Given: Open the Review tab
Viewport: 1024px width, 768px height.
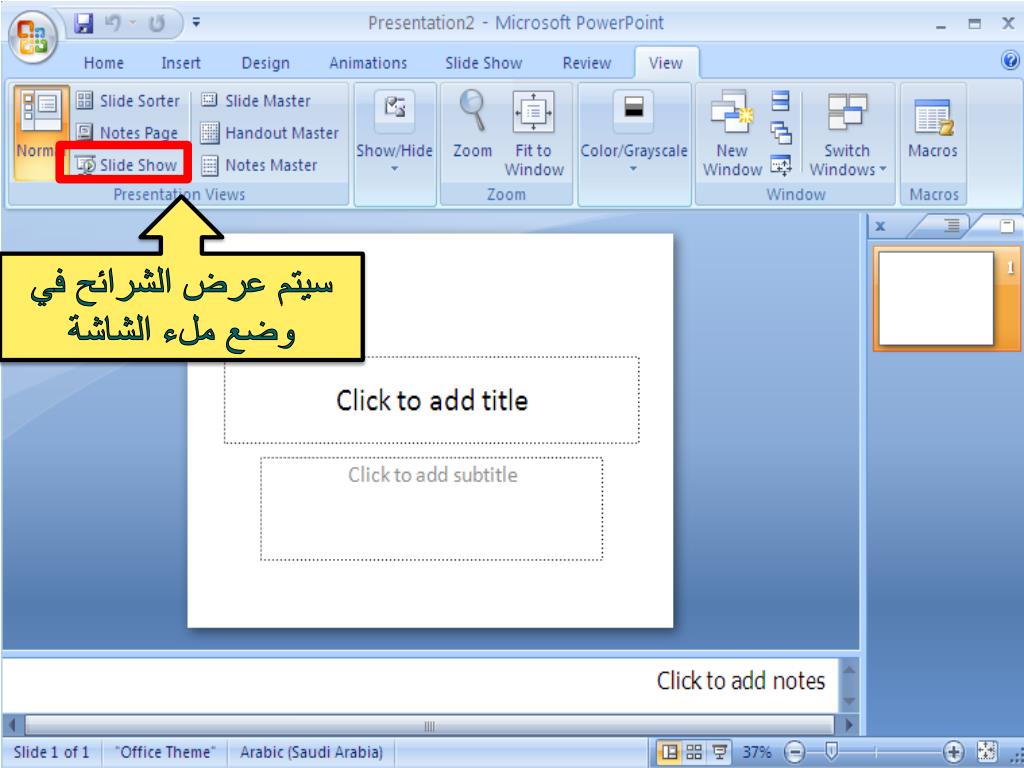Looking at the screenshot, I should coord(586,63).
